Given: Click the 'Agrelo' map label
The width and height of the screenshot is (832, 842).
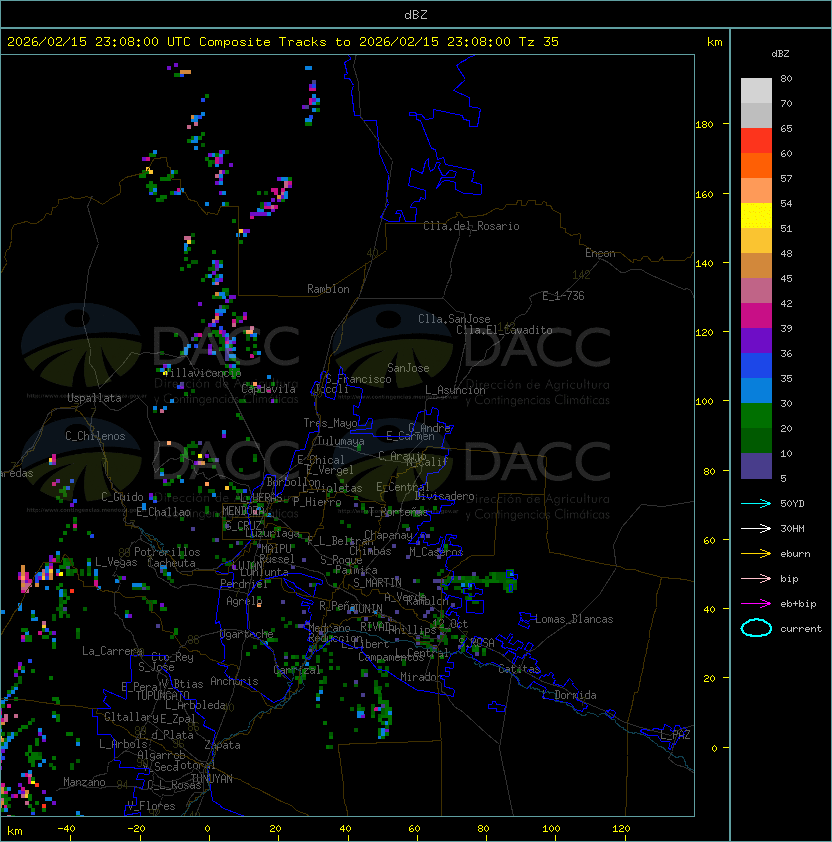Looking at the screenshot, I should pyautogui.click(x=244, y=601).
